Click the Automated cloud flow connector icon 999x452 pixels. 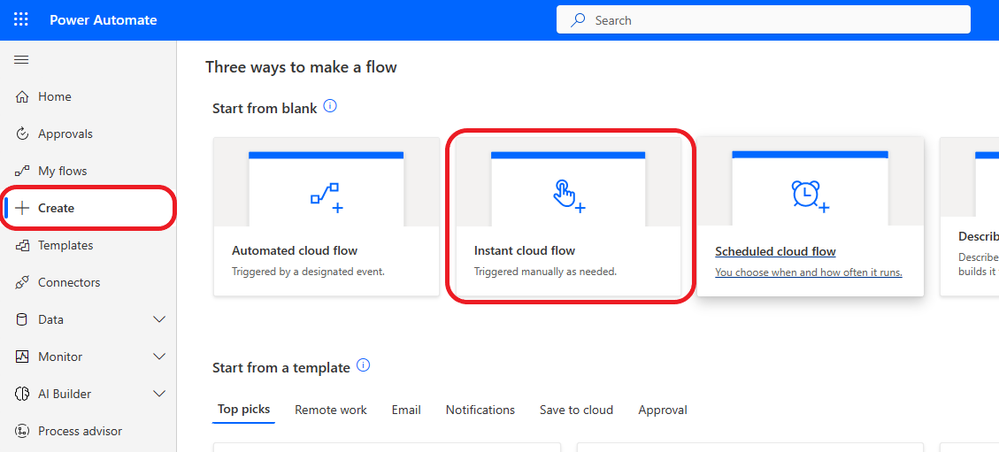(x=326, y=198)
